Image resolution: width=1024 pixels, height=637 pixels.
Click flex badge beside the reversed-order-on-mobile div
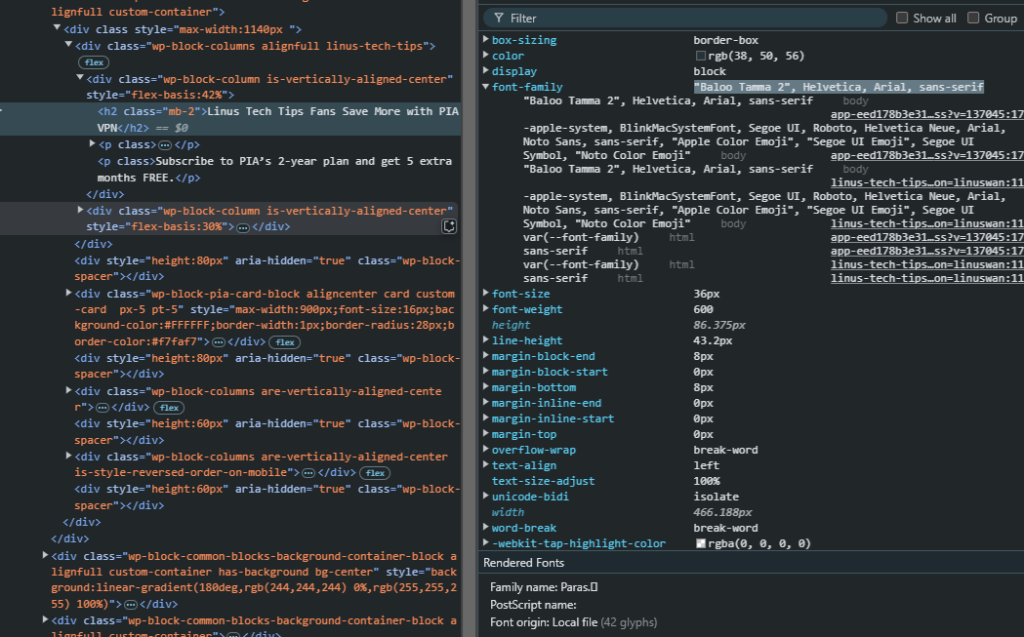375,473
